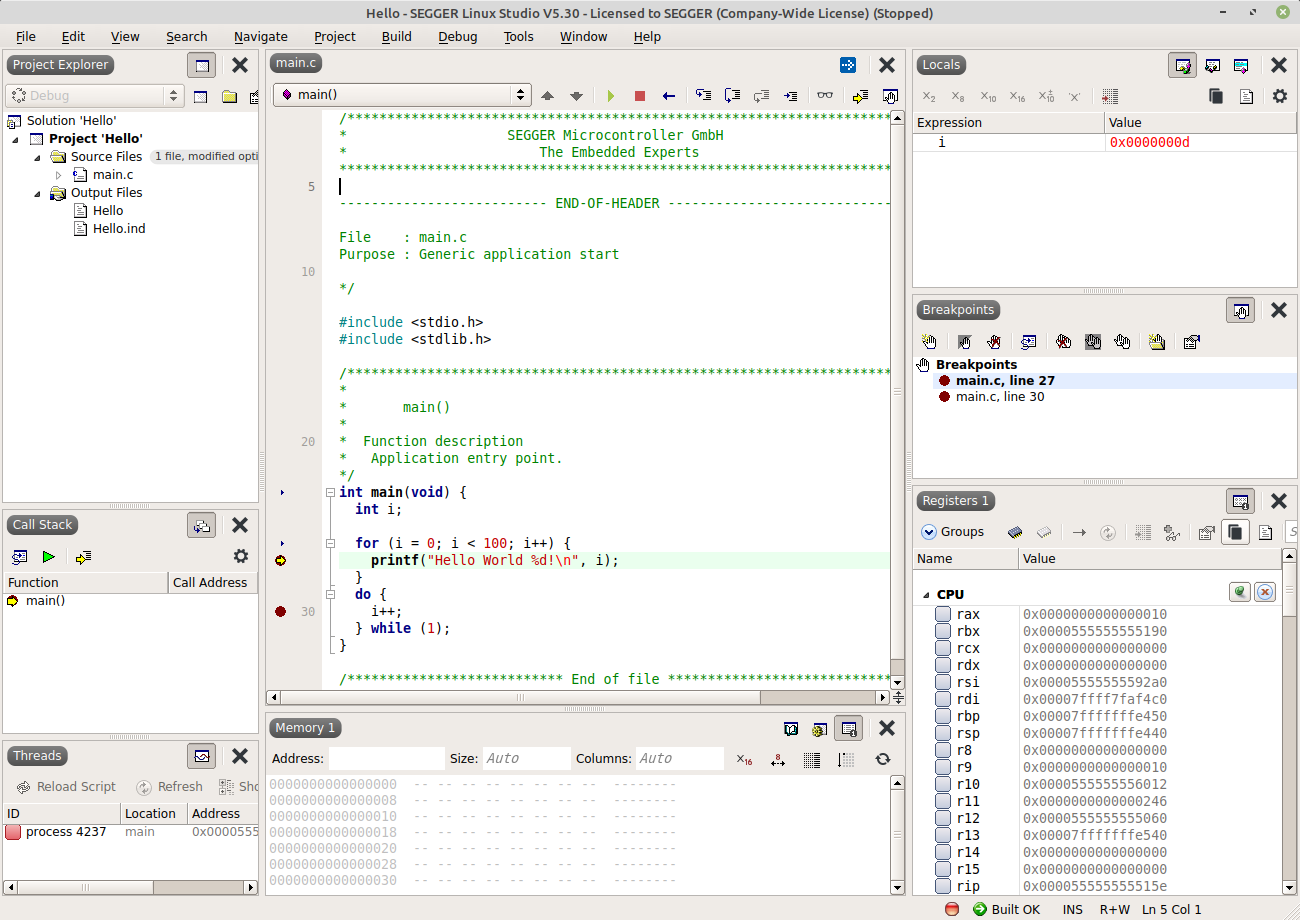Click the Memory Size input field

pos(526,758)
